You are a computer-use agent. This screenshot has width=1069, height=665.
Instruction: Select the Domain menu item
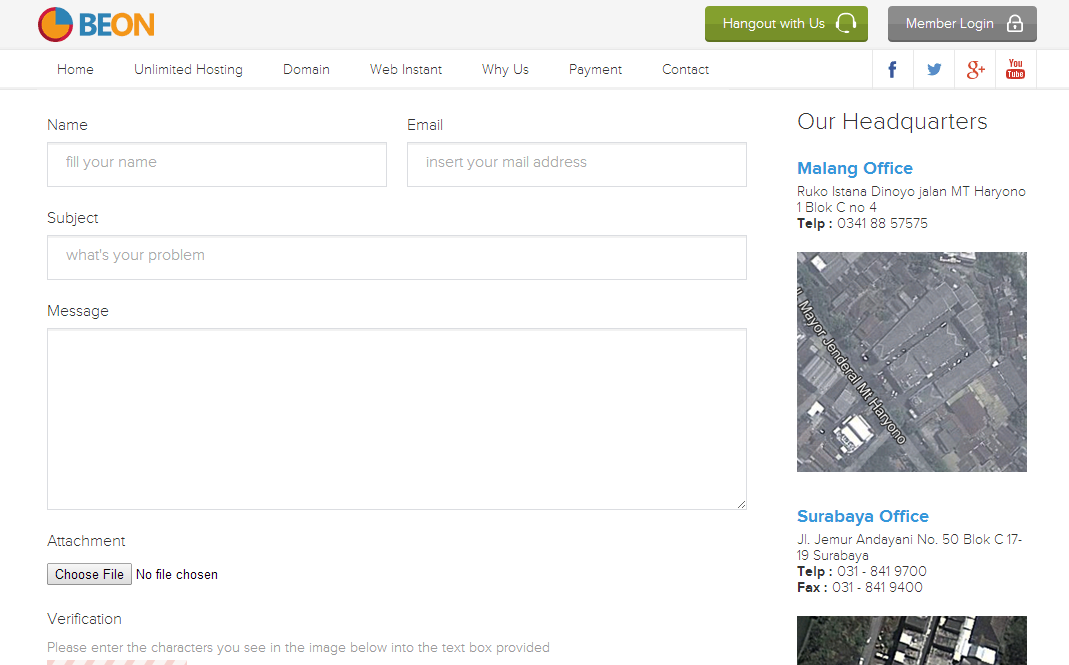[306, 70]
